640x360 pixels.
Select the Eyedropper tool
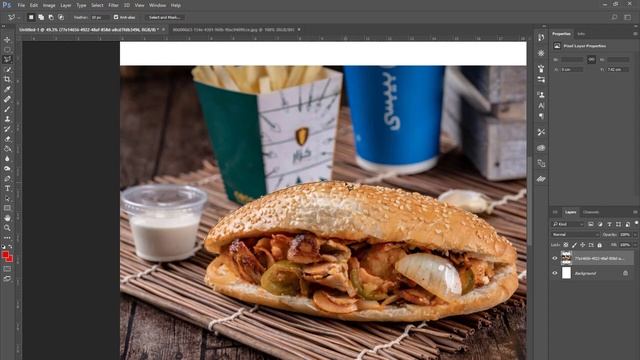[7, 89]
